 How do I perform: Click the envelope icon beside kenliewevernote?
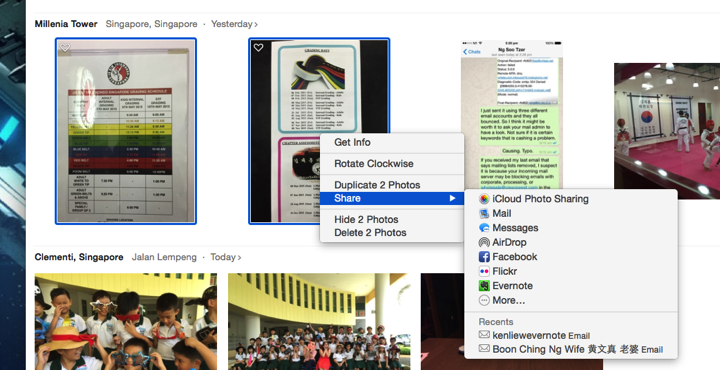click(x=484, y=335)
